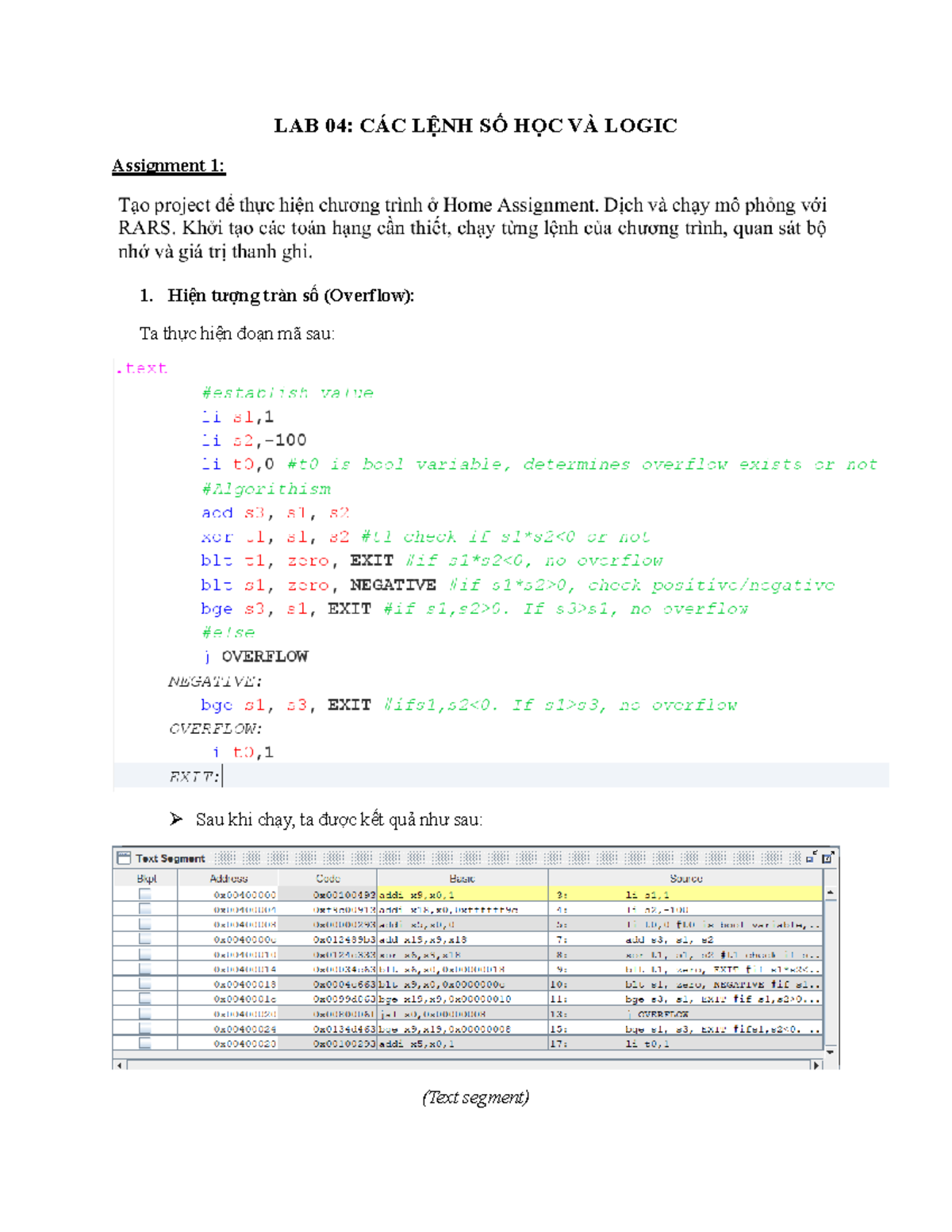Toggle breakpoint checkbox for address 0x00400008
The height and width of the screenshot is (1232, 952).
144,924
